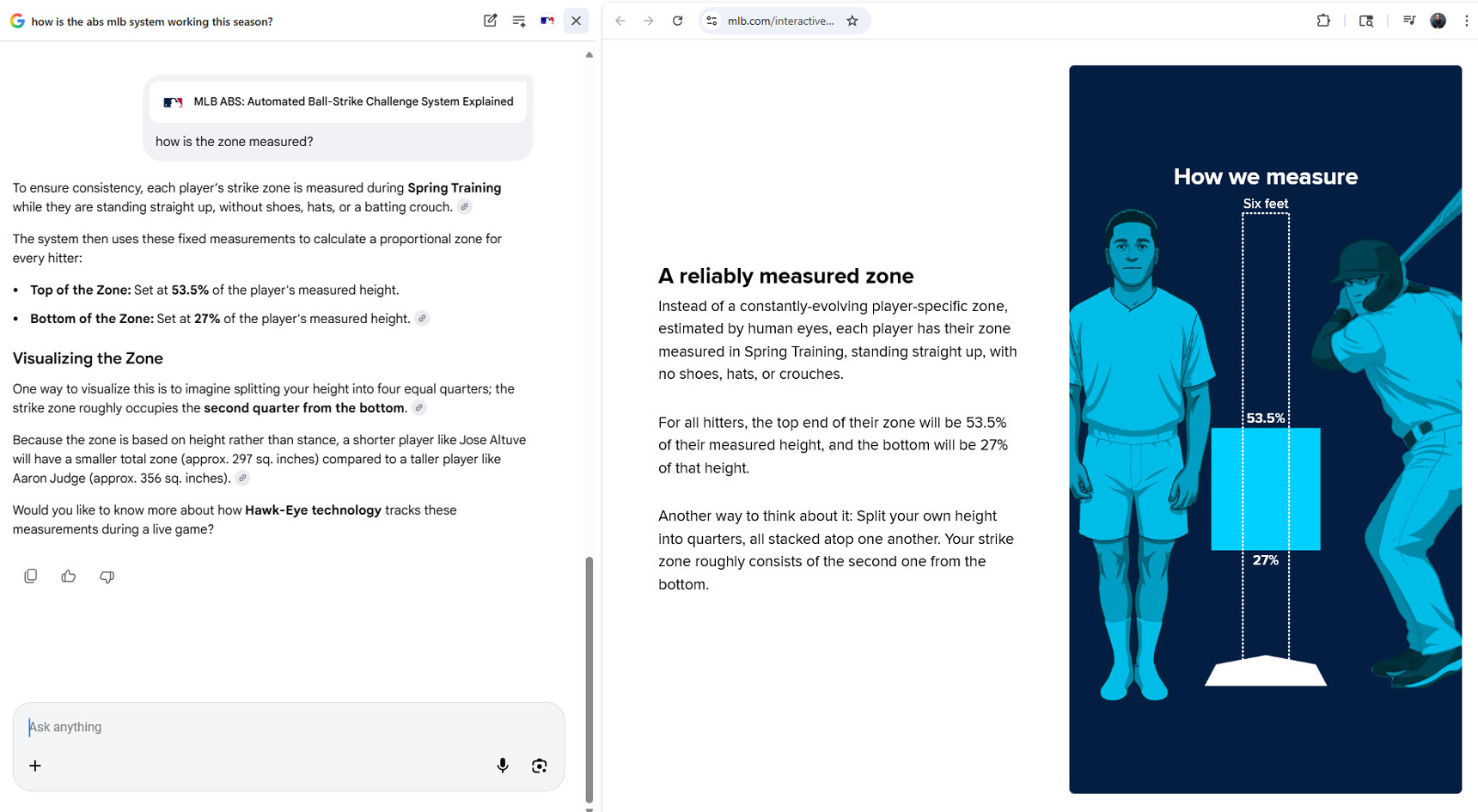
Task: Copy the AI response using the copy icon
Action: (x=31, y=576)
